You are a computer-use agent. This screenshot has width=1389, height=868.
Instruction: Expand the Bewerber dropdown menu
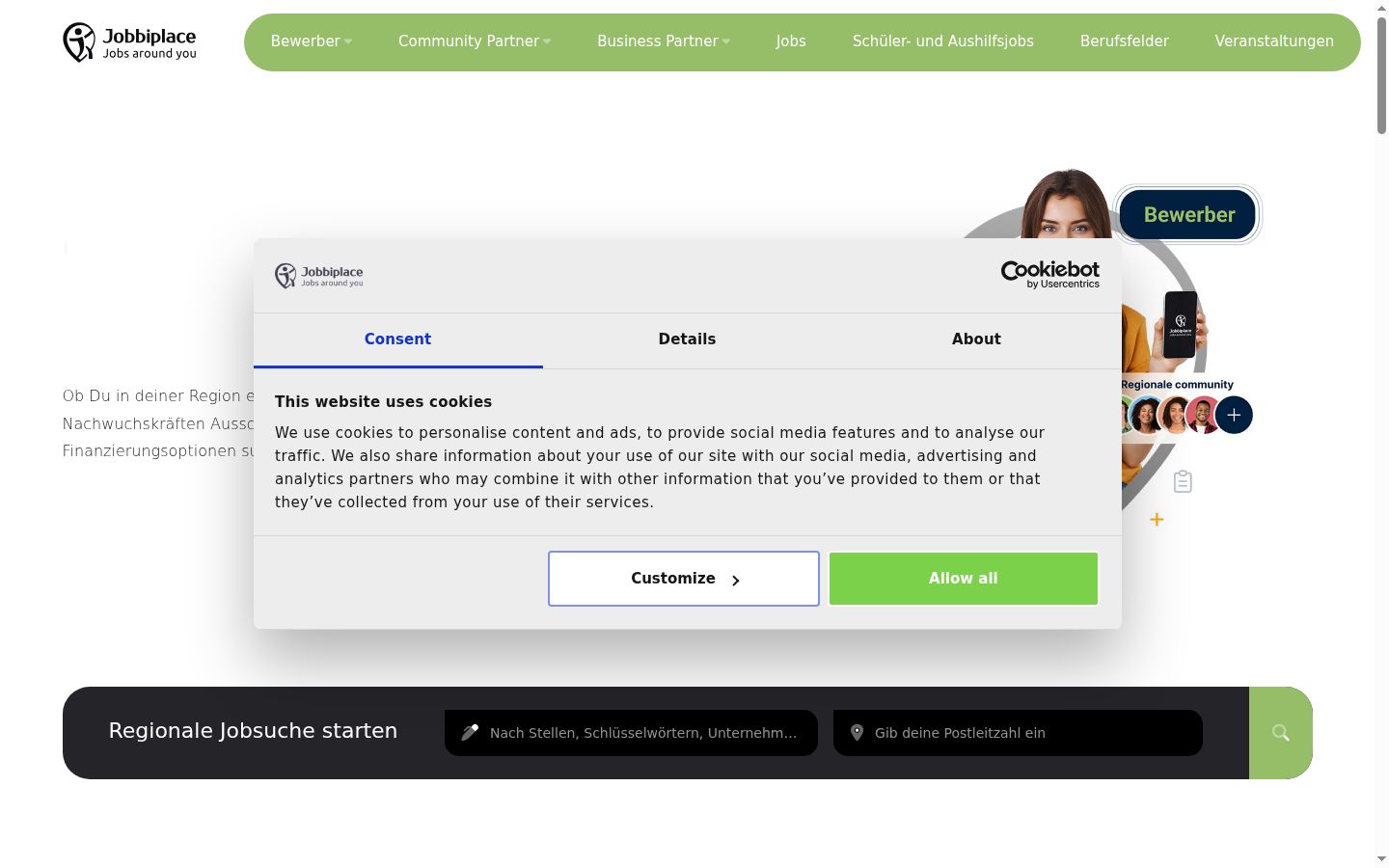pyautogui.click(x=311, y=41)
